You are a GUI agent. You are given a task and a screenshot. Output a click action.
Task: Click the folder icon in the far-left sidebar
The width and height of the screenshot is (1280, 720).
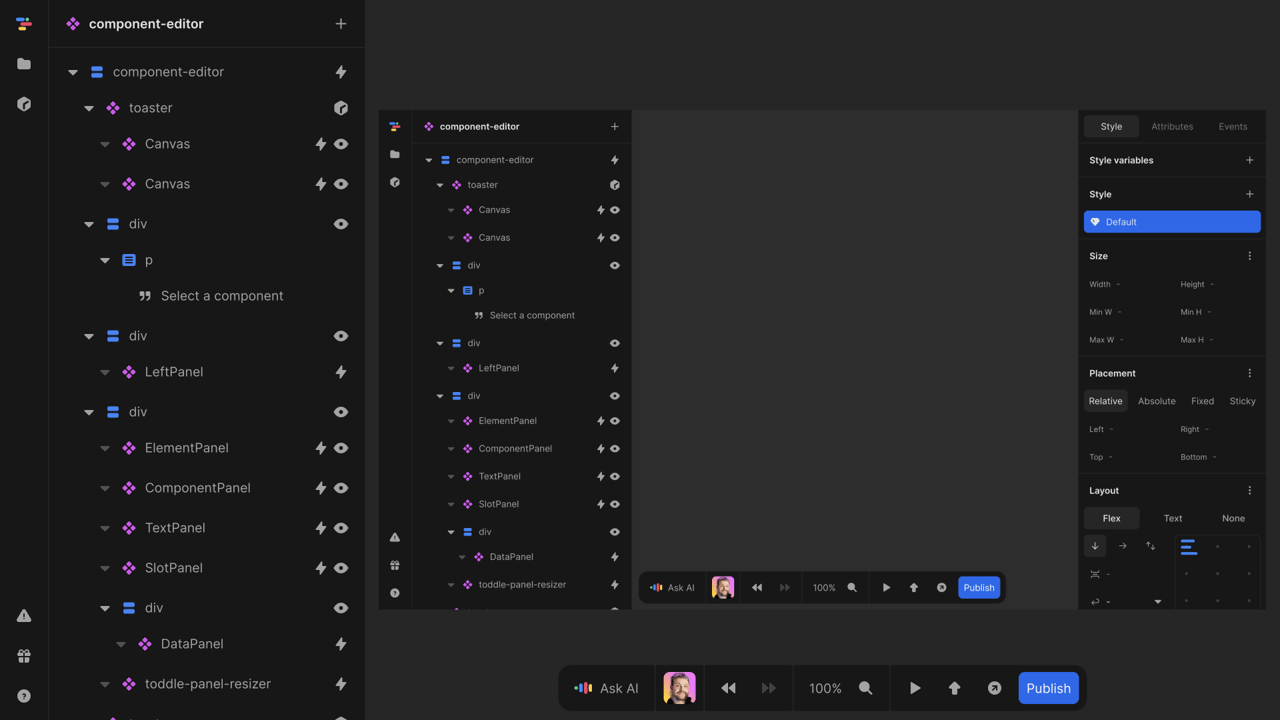pos(24,64)
